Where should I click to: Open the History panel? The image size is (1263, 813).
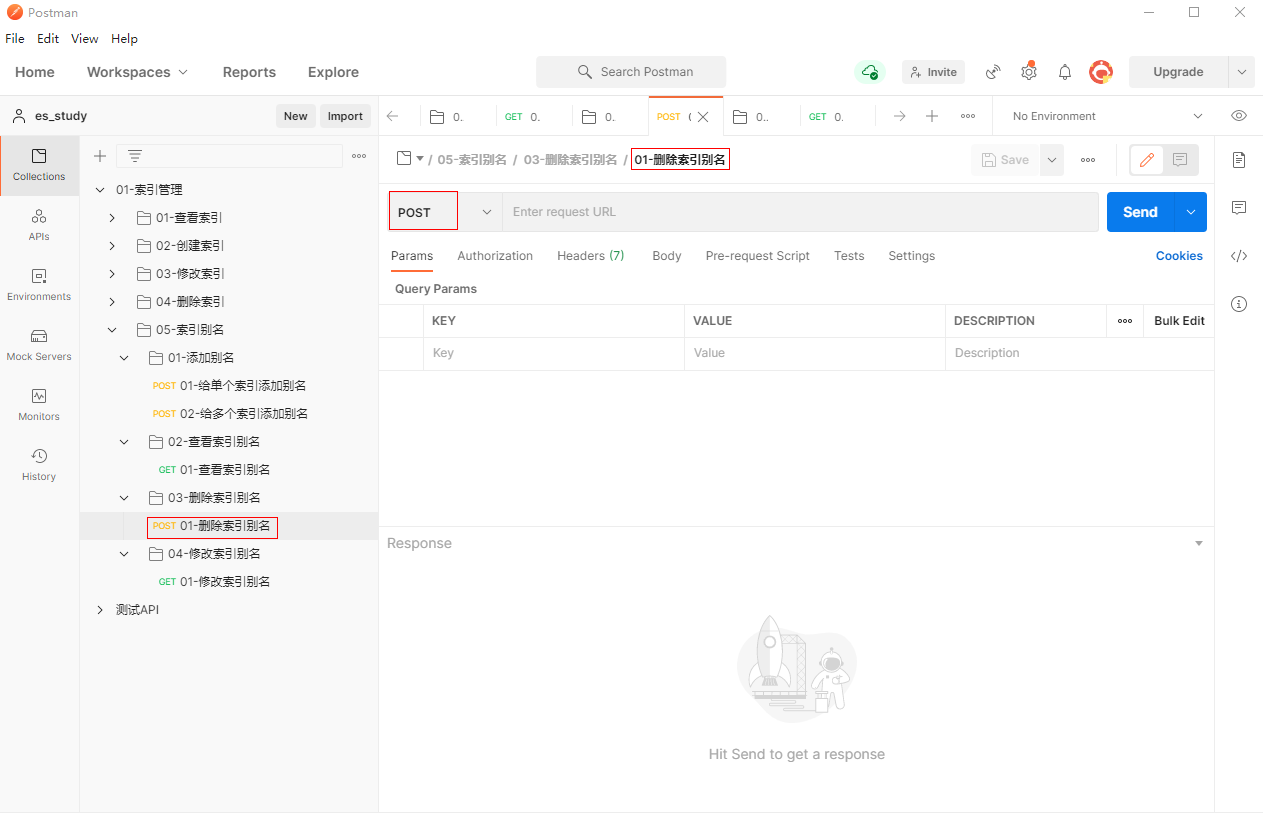tap(39, 465)
